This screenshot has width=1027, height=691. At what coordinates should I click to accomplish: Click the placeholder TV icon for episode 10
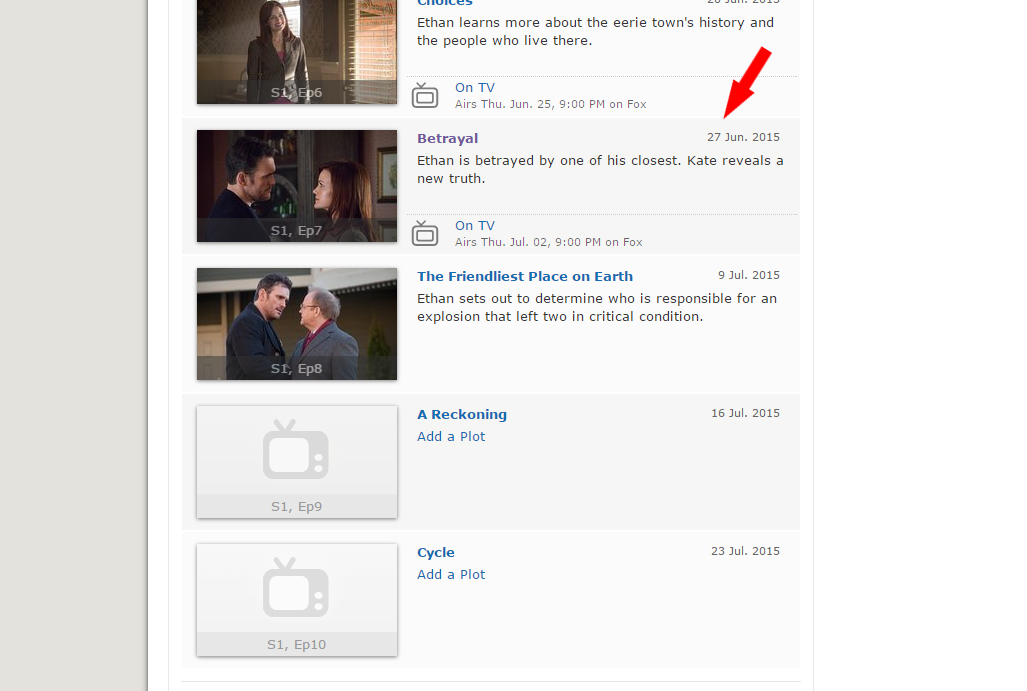(296, 587)
